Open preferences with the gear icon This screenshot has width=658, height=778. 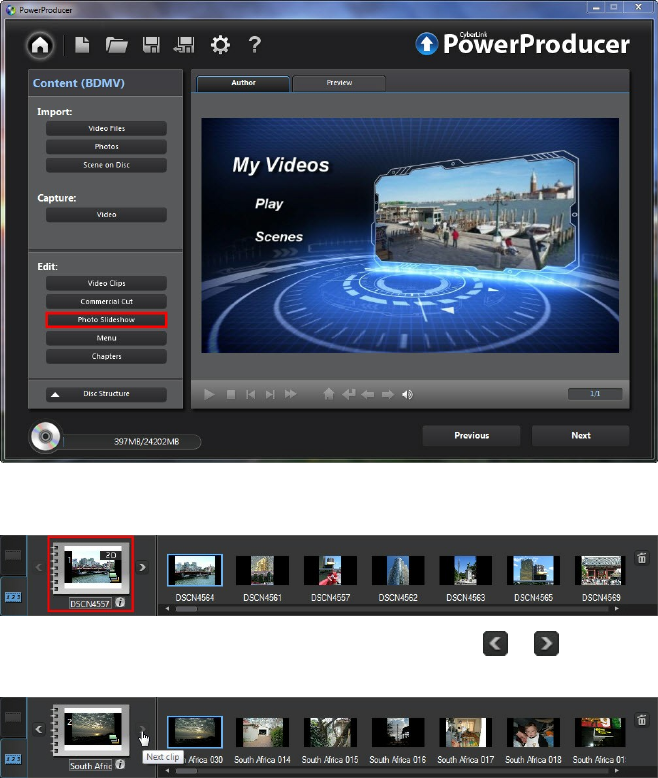pos(220,45)
